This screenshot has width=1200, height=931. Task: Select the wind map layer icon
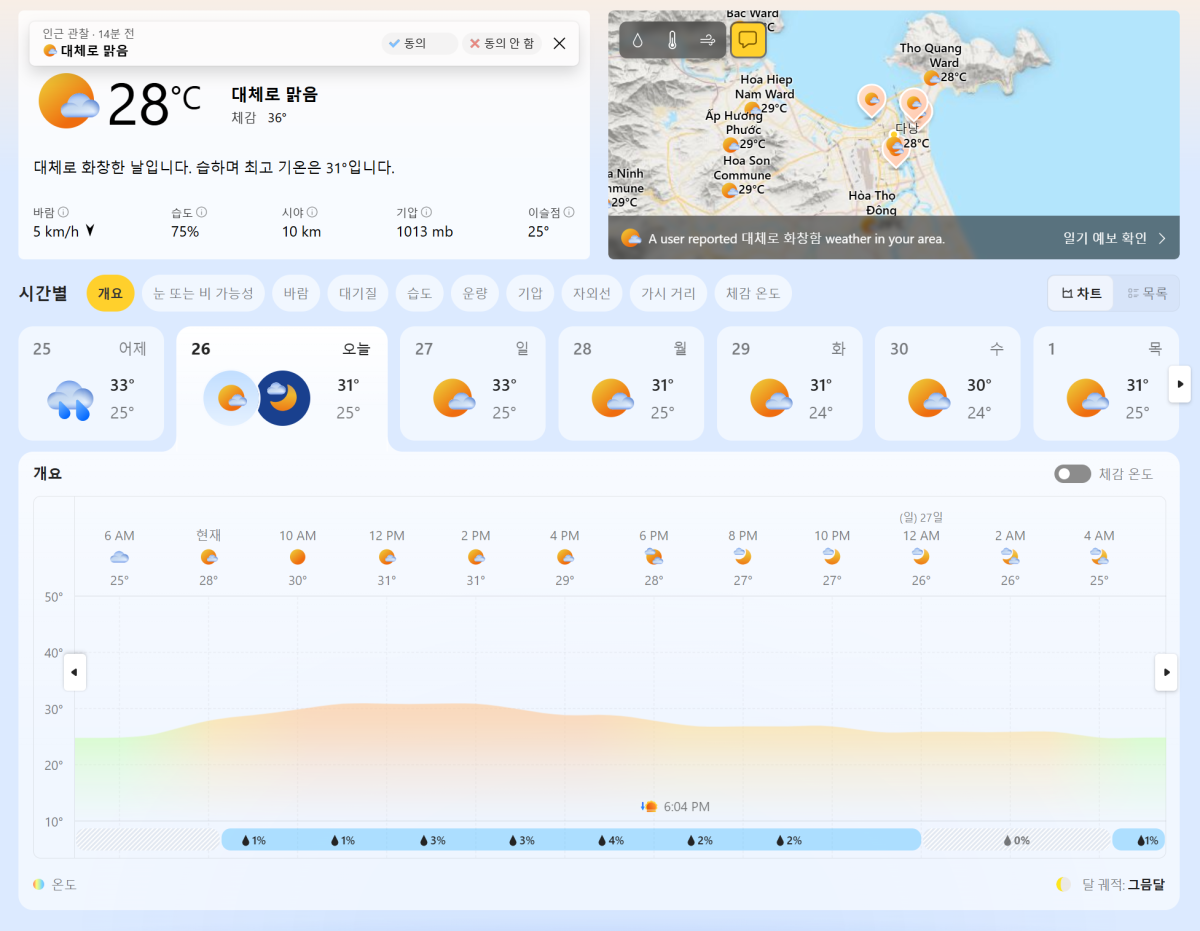click(x=707, y=41)
